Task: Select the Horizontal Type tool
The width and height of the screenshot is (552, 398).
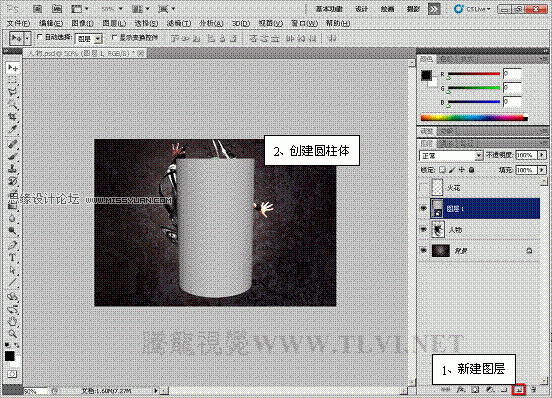Action: [x=13, y=258]
